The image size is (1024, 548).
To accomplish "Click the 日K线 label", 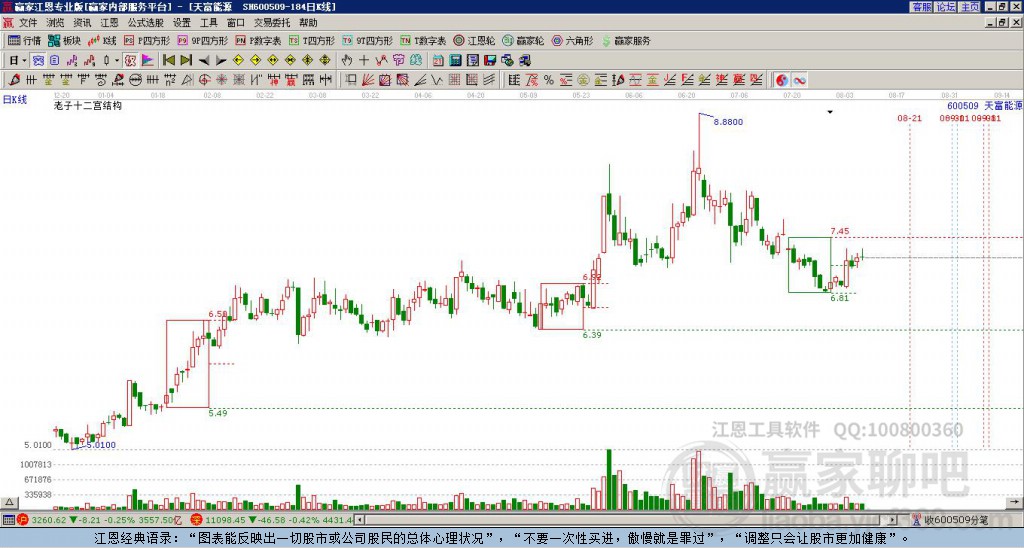I will pyautogui.click(x=15, y=99).
